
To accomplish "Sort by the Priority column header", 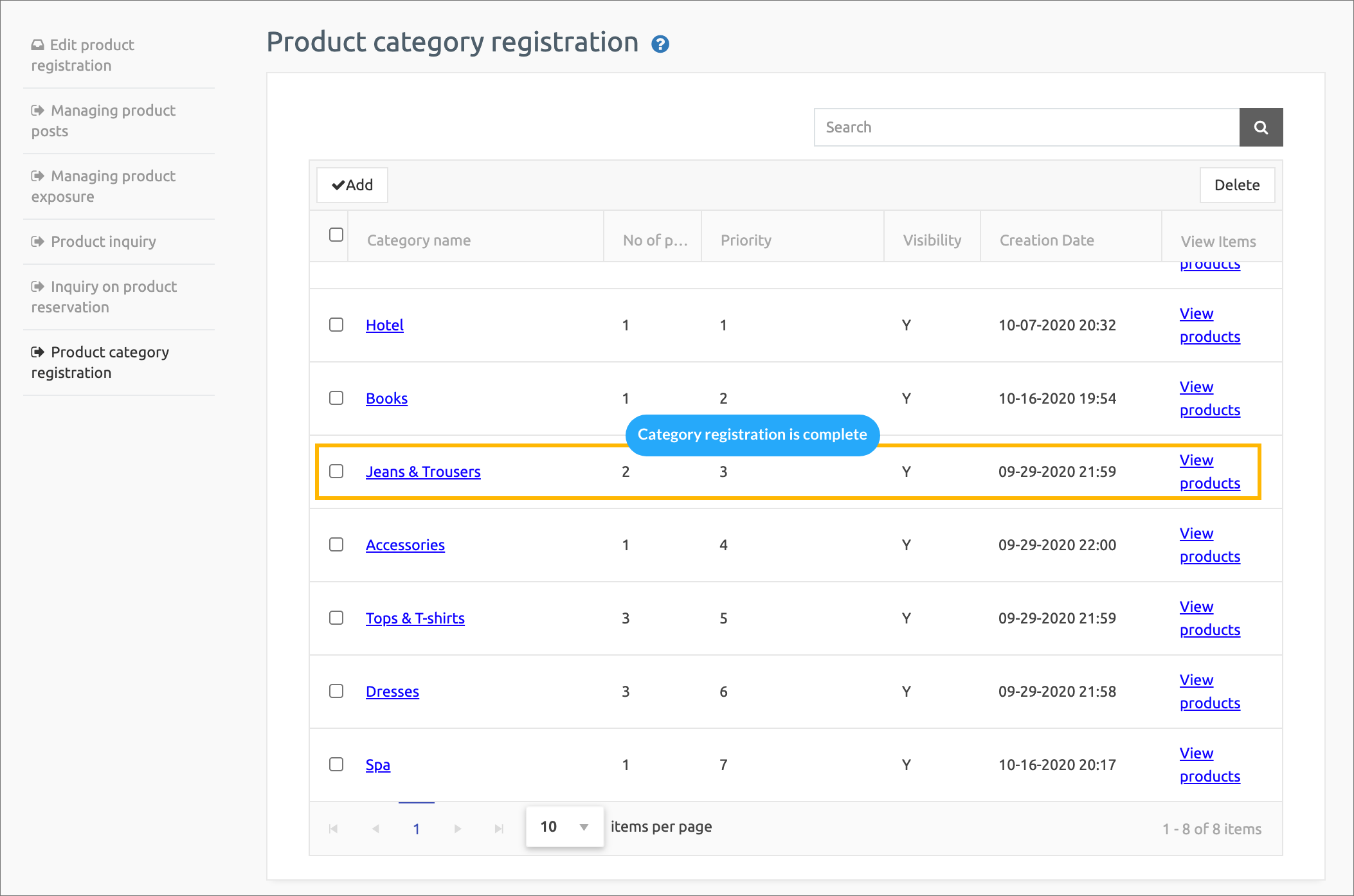I will tap(746, 240).
